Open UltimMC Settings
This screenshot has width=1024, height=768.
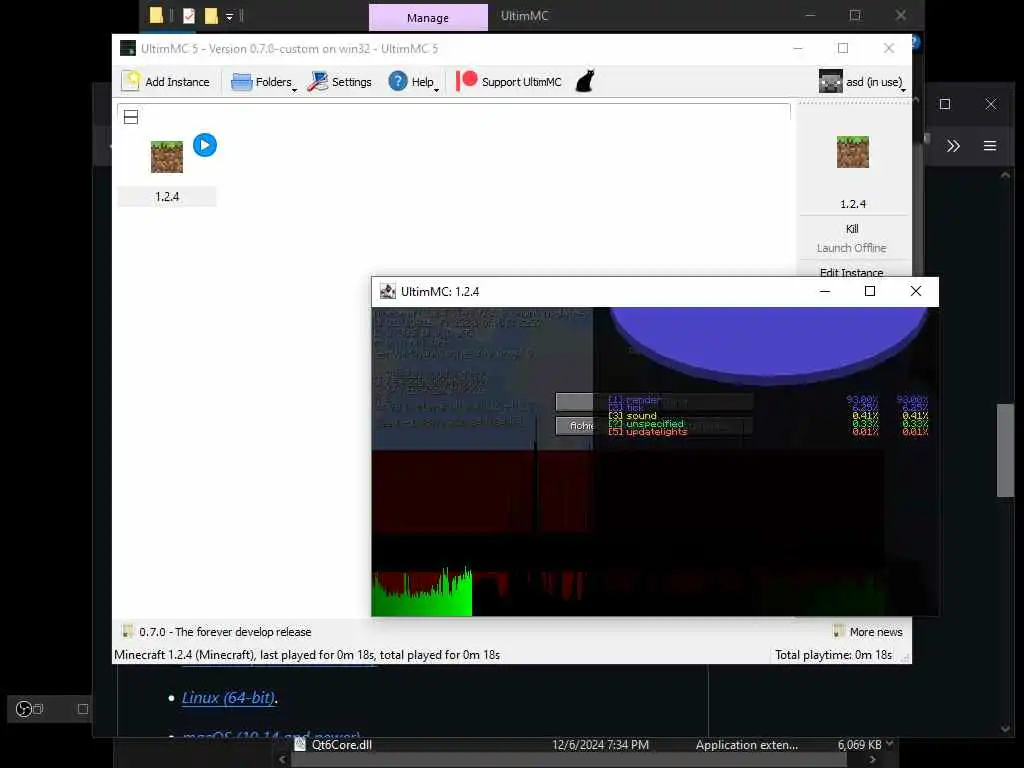pos(340,82)
